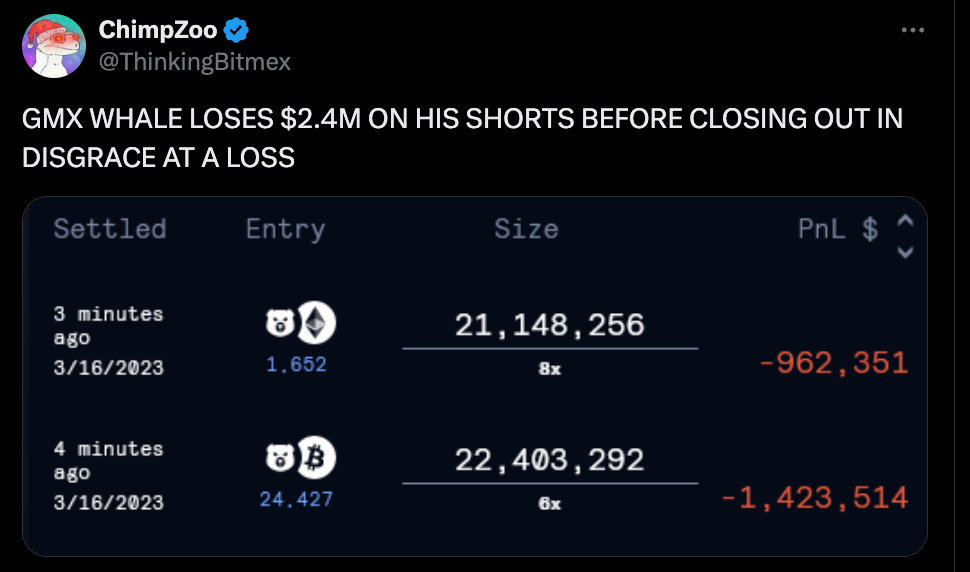970x572 pixels.
Task: Click the blue verified badge
Action: 236,30
